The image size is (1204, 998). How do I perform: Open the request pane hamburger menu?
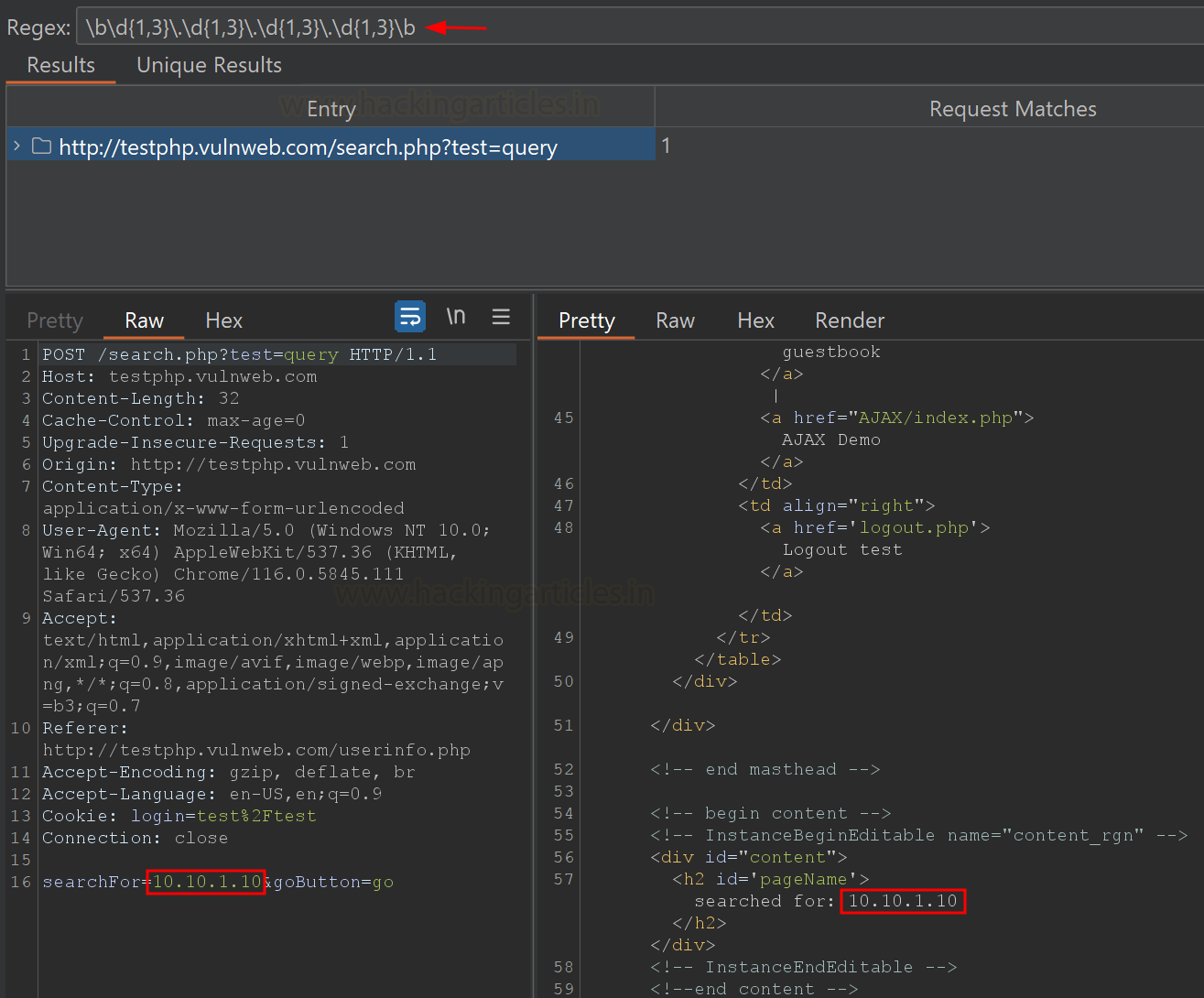click(x=501, y=317)
